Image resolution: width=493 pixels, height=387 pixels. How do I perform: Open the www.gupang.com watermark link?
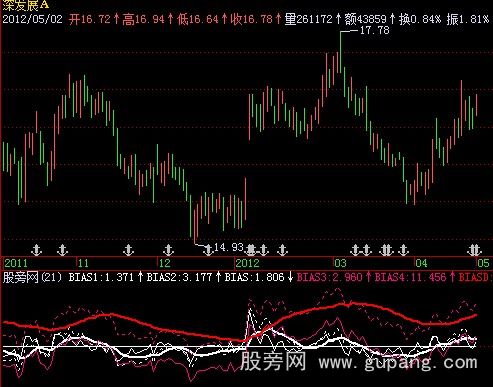[x=398, y=362]
